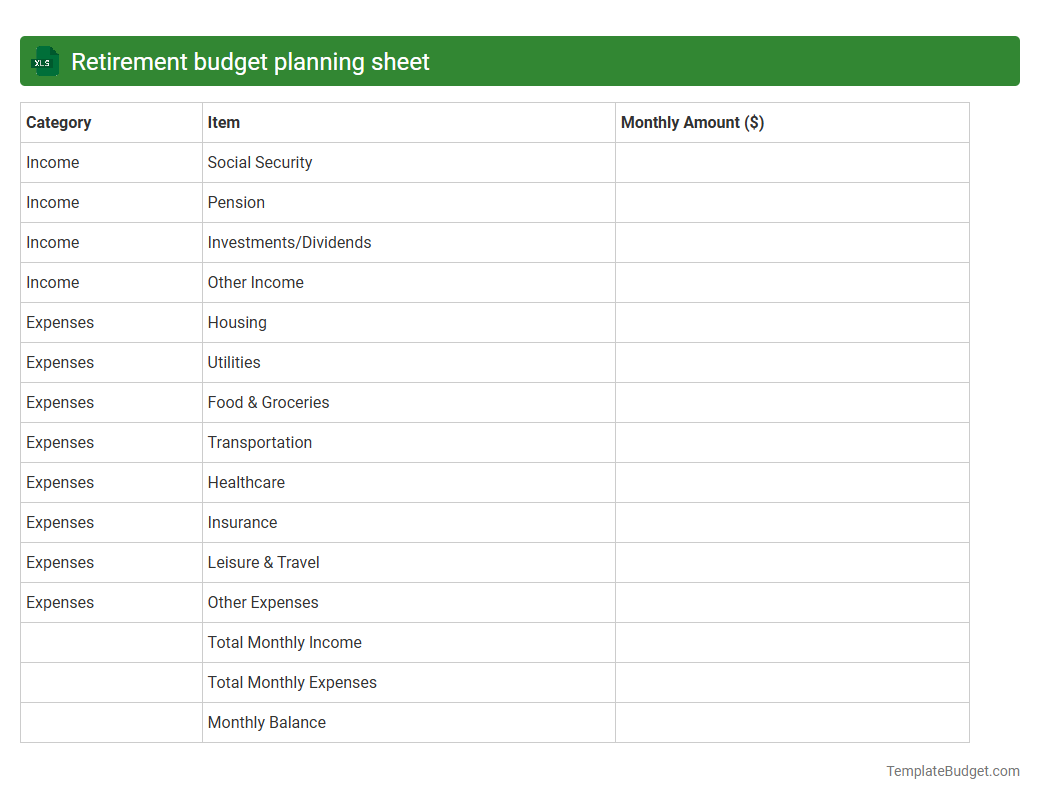Select the Transportation expense cell
Screen dimensions: 1040x800
coord(259,442)
